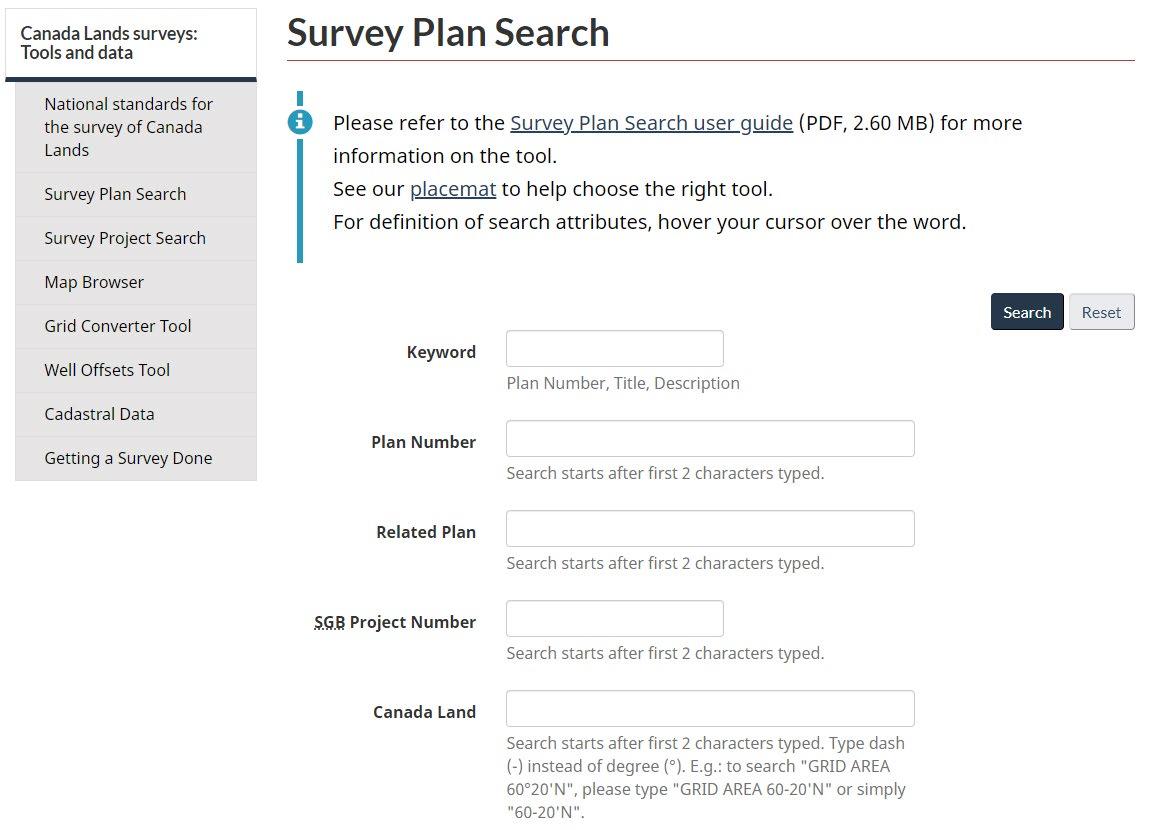
Task: Click into the Related Plan field
Action: coord(710,529)
